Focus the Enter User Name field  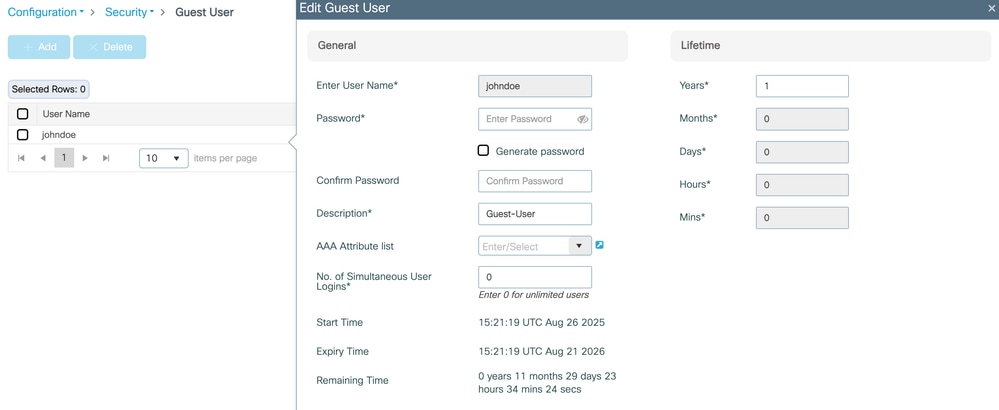[535, 86]
